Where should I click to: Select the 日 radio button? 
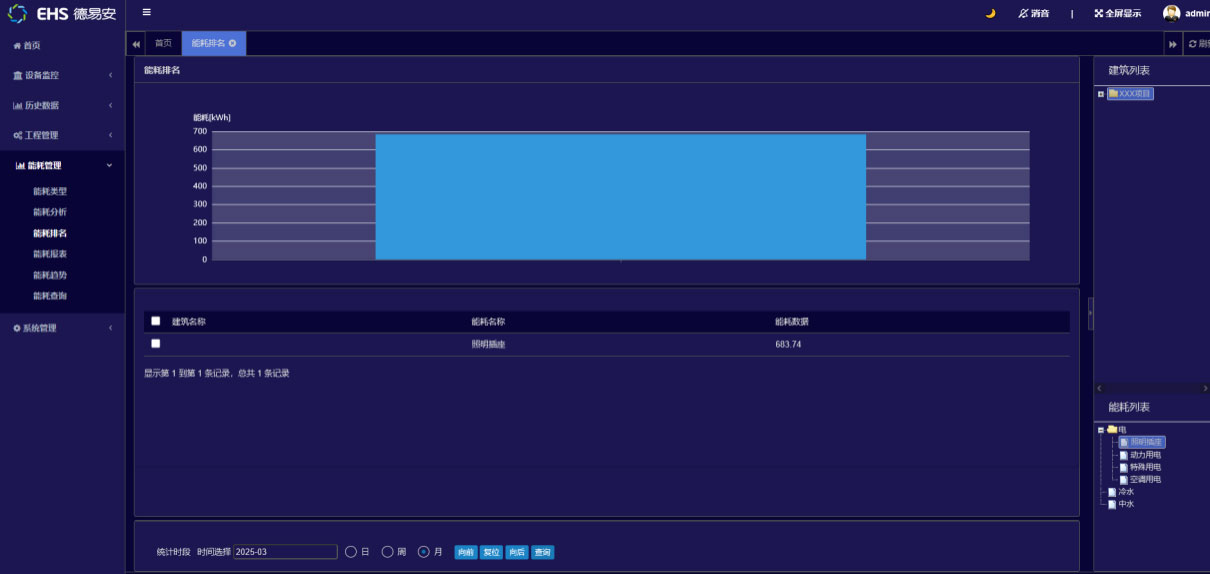click(x=351, y=552)
